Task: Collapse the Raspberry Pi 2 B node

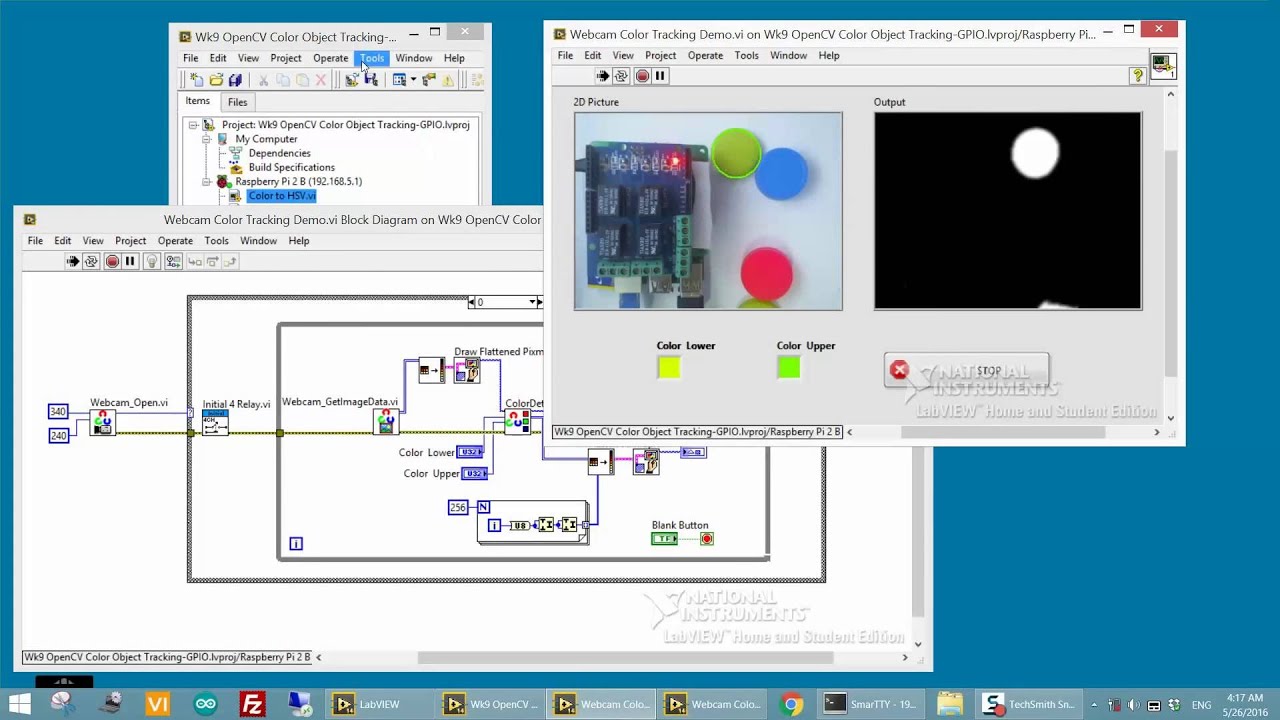Action: [207, 182]
